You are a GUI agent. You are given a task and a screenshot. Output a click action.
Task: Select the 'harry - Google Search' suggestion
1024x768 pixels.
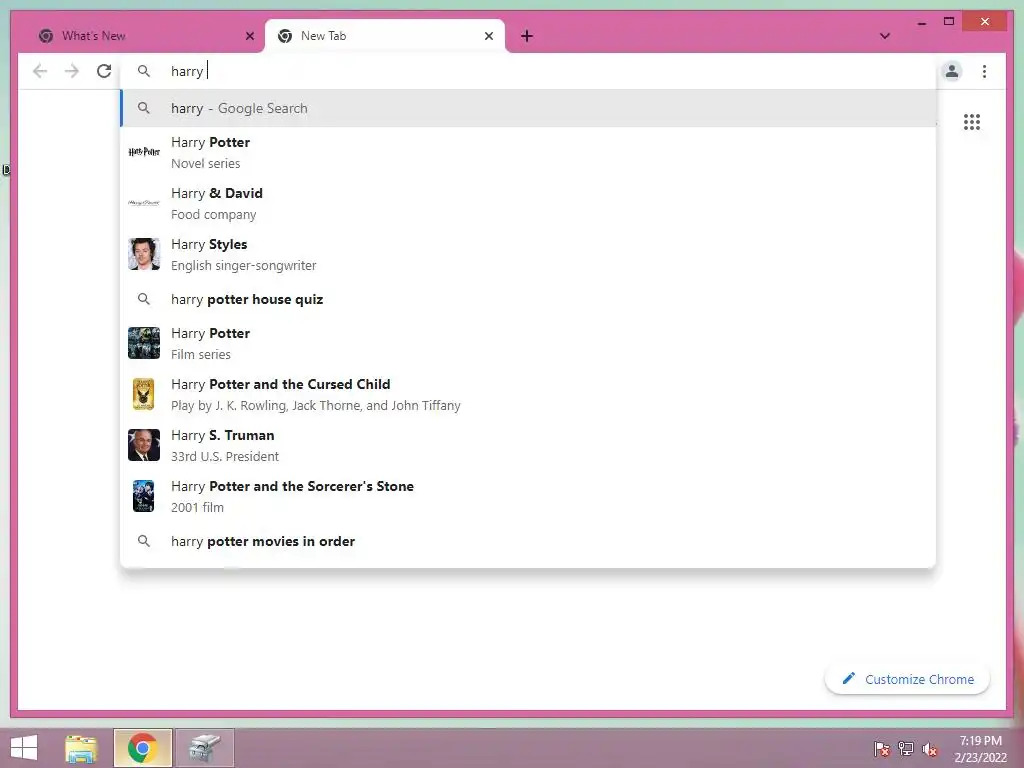(x=528, y=108)
